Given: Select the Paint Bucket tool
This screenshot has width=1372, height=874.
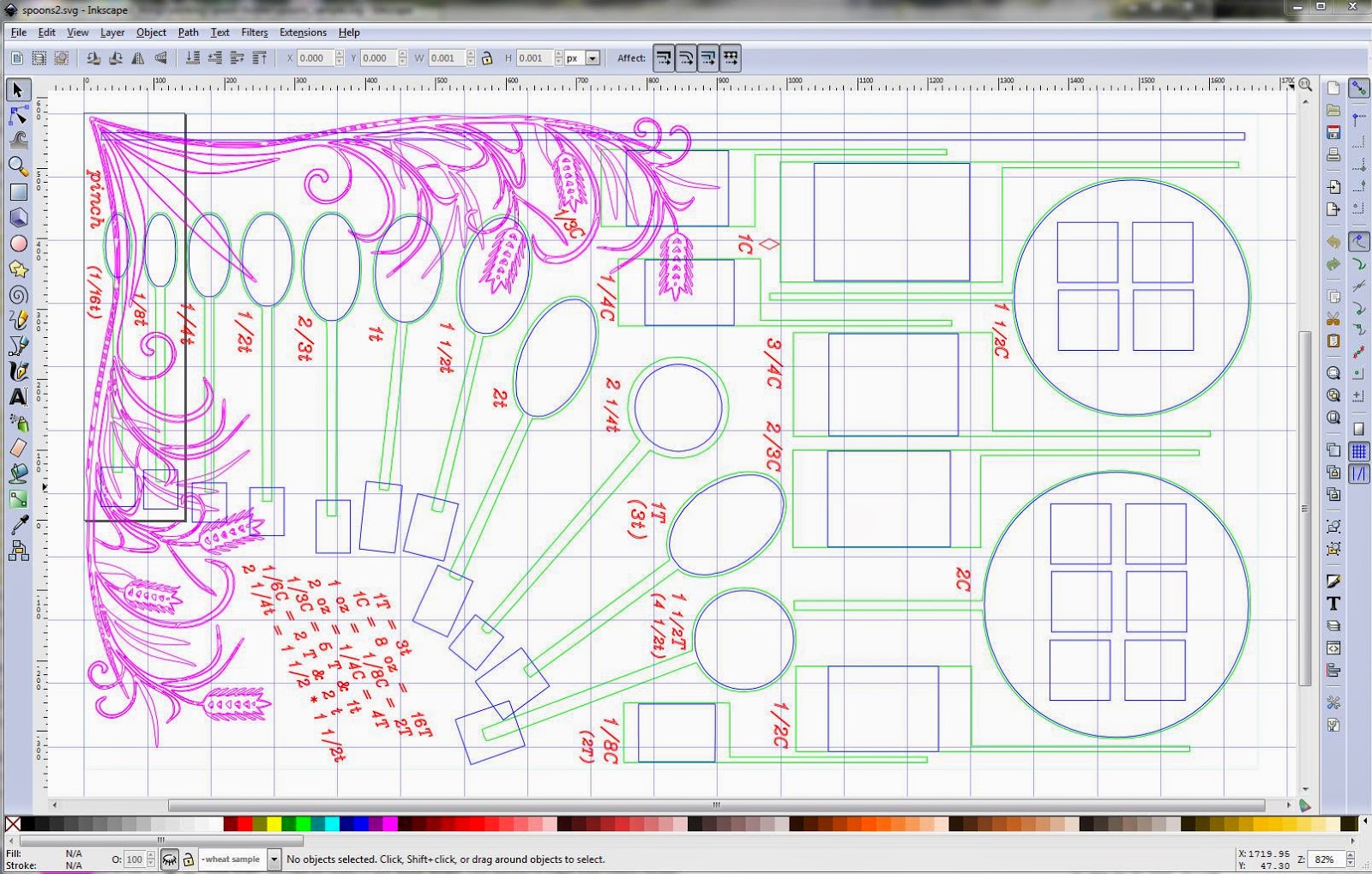Looking at the screenshot, I should coord(18,473).
